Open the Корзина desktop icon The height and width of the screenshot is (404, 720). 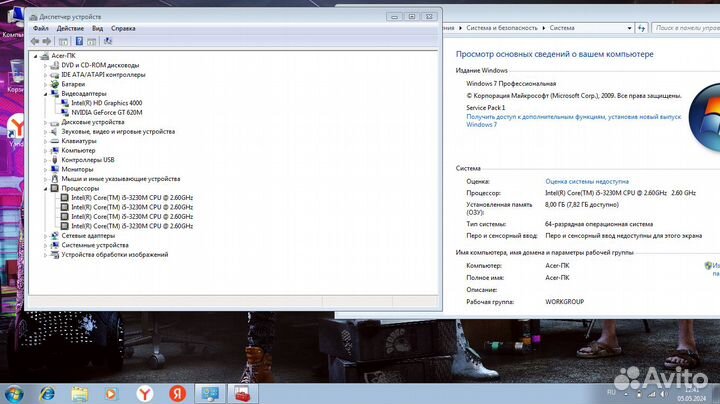tap(16, 77)
